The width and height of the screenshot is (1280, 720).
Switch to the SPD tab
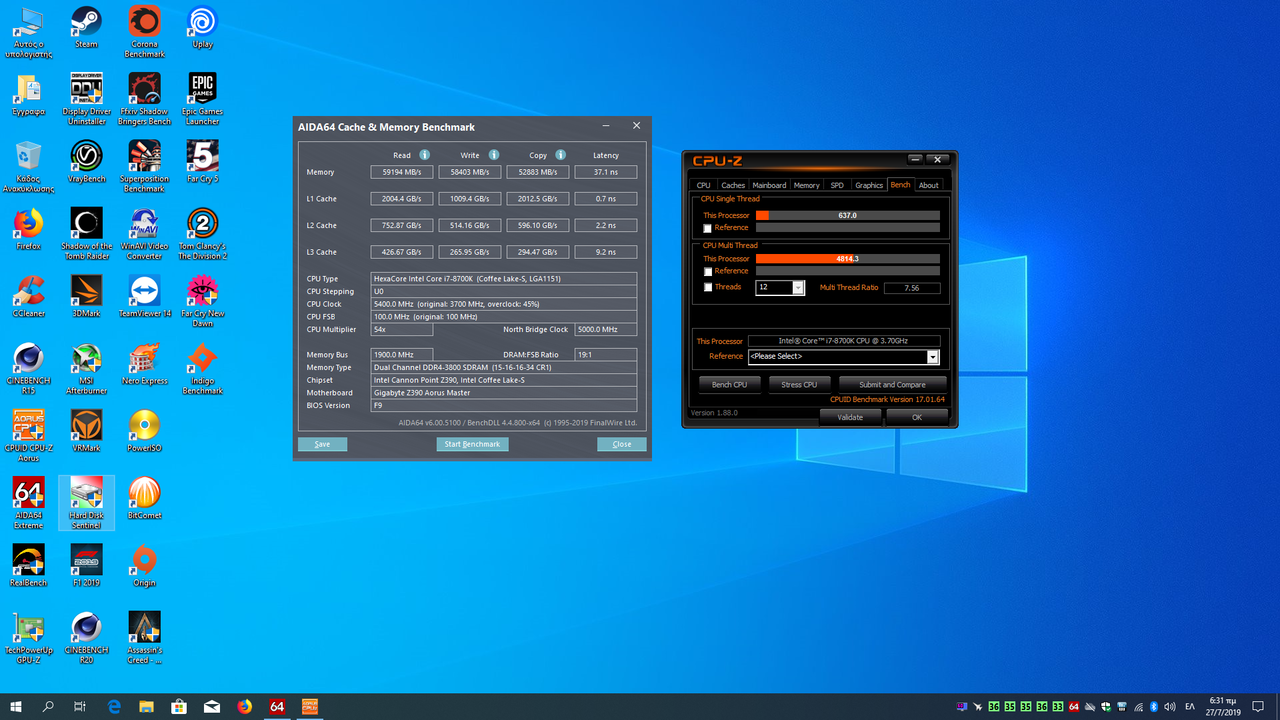tap(837, 185)
